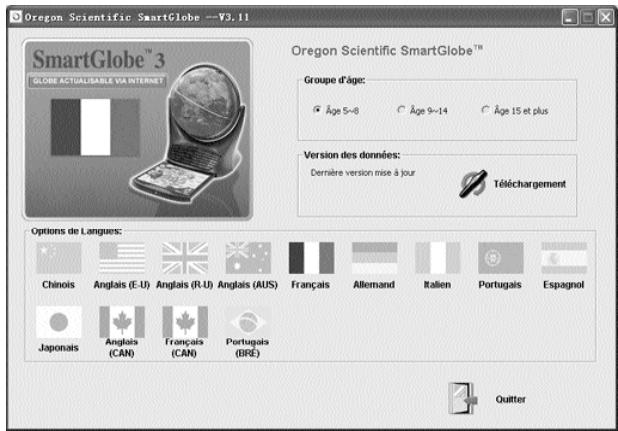618x431 pixels.
Task: Pick the Japonais flag
Action: [x=59, y=322]
